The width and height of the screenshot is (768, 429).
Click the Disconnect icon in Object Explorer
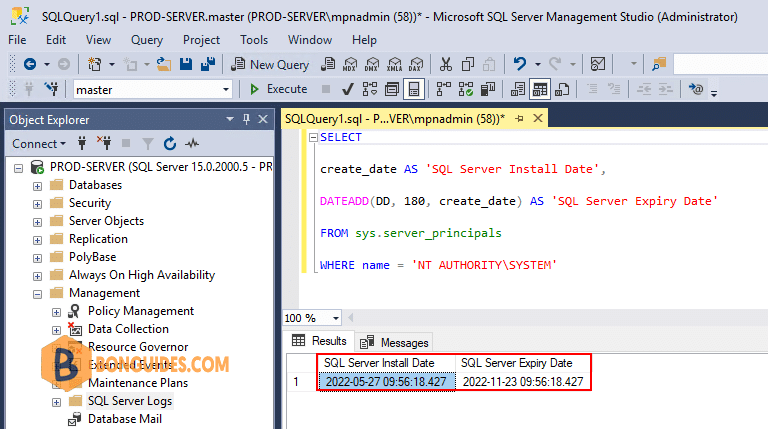coord(104,143)
